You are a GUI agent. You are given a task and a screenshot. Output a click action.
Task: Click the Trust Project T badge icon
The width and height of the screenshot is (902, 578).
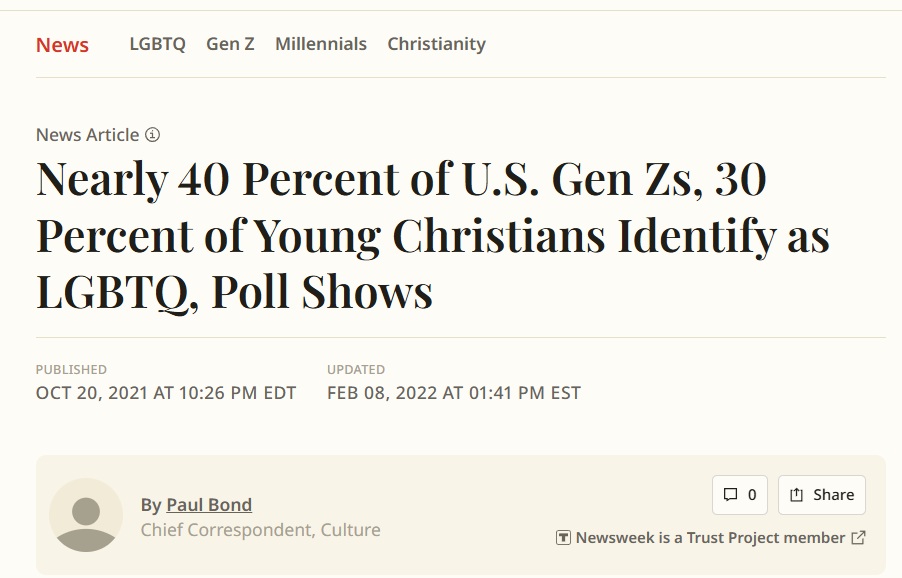click(563, 538)
